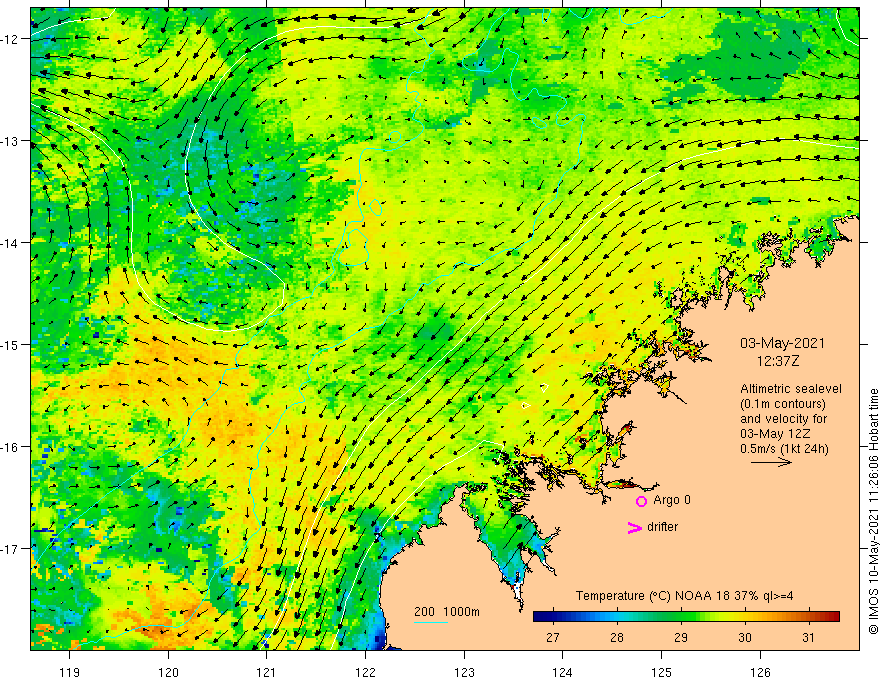Image resolution: width=880 pixels, height=680 pixels.
Task: Click the color bar label 29
Action: click(x=681, y=638)
